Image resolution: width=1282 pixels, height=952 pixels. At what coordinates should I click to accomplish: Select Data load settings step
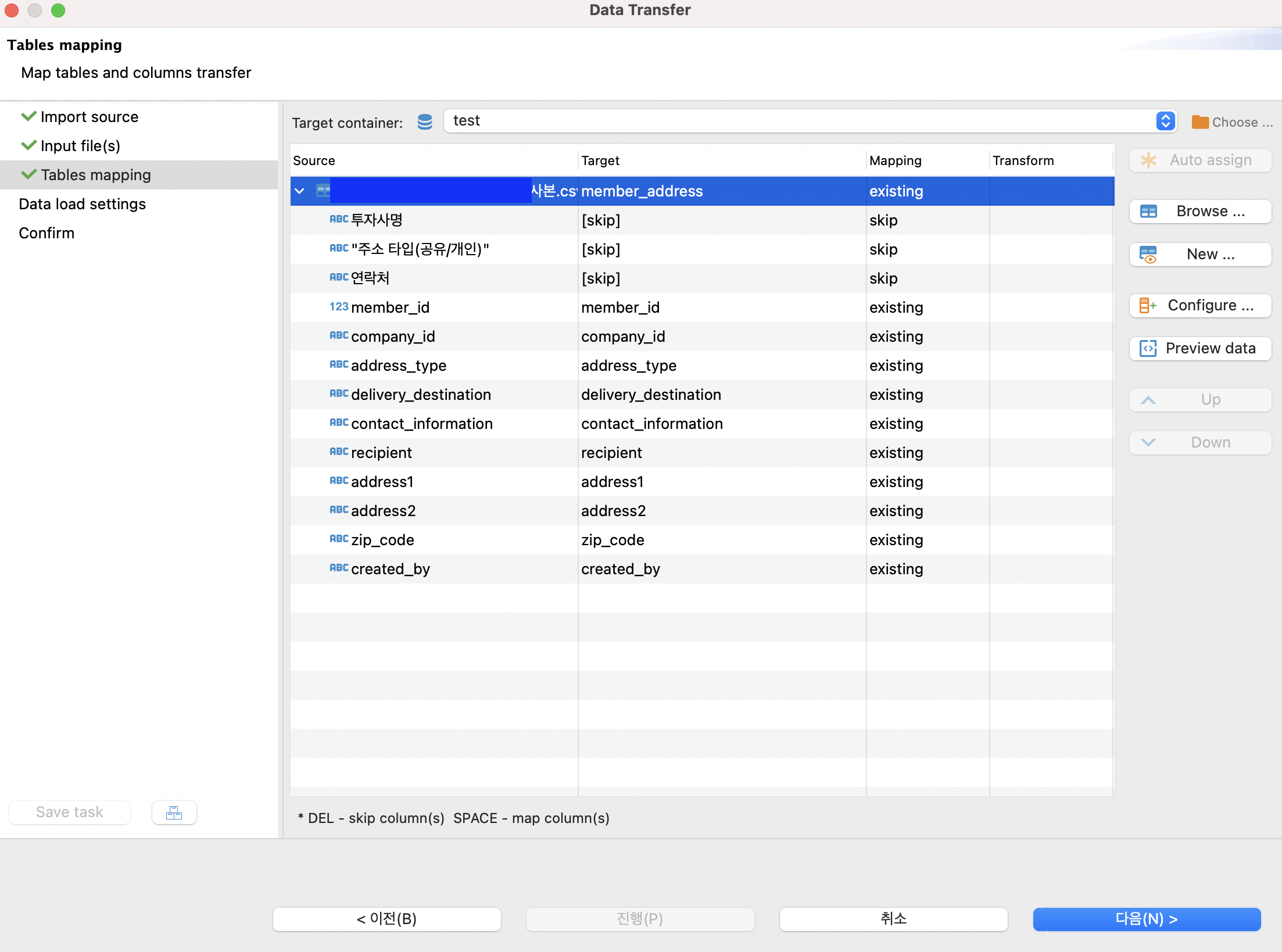click(x=82, y=204)
